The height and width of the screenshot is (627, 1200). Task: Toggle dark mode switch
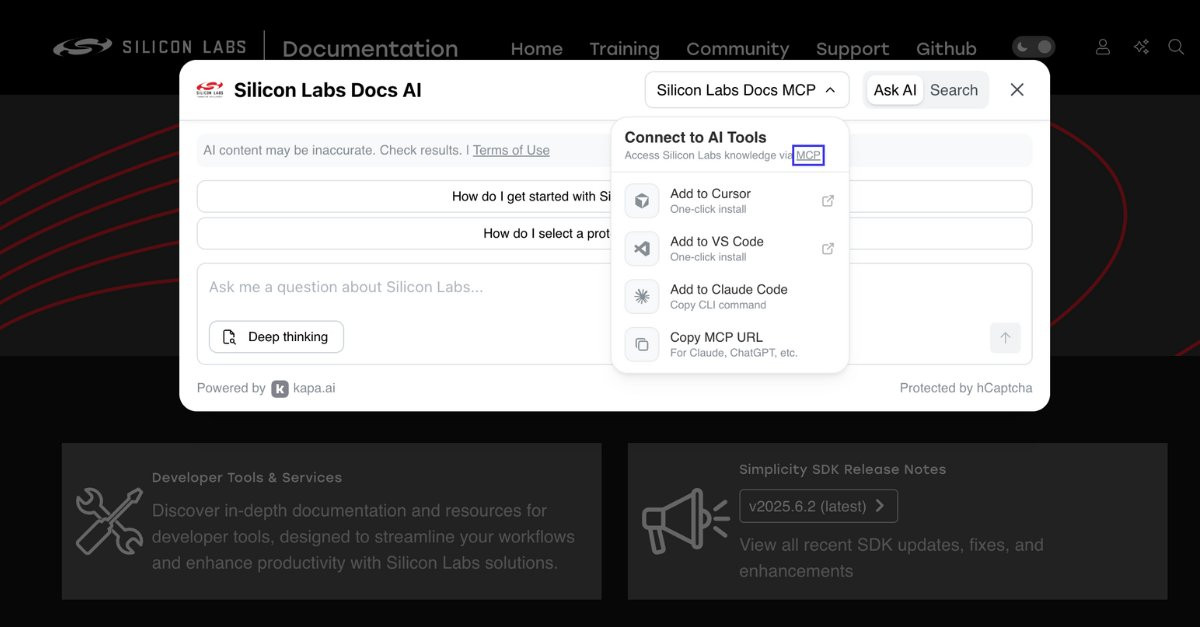click(x=1034, y=47)
